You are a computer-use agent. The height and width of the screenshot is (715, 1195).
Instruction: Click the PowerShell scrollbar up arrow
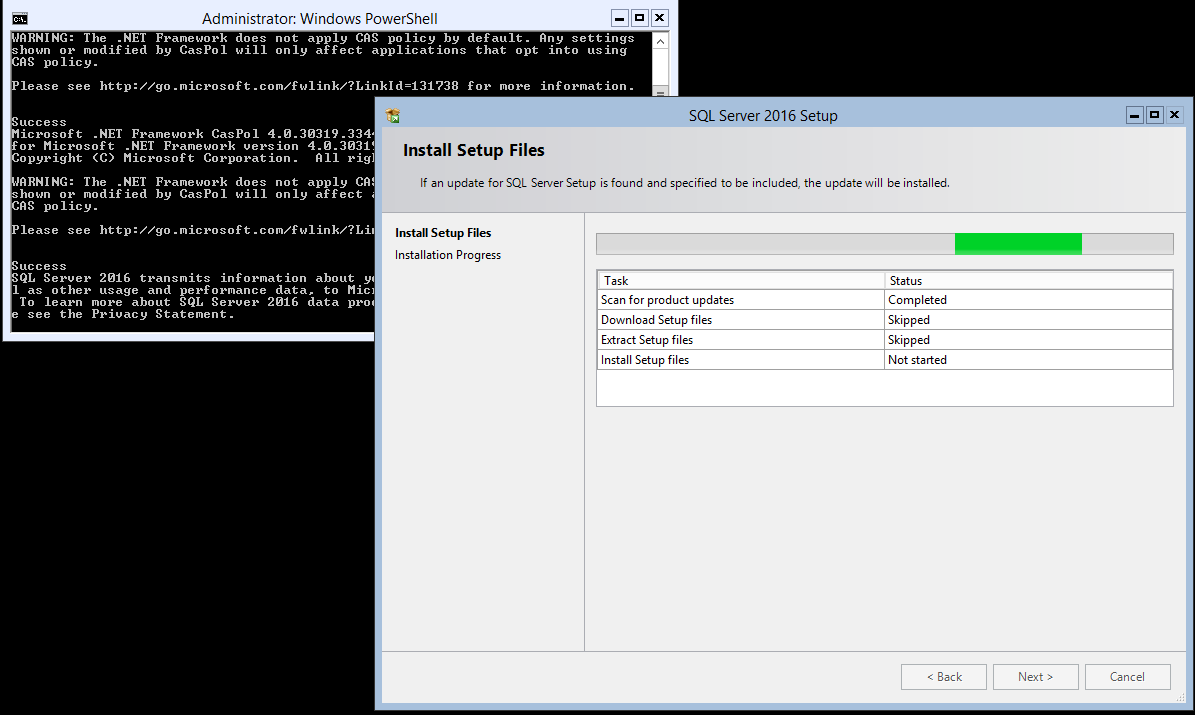point(659,39)
